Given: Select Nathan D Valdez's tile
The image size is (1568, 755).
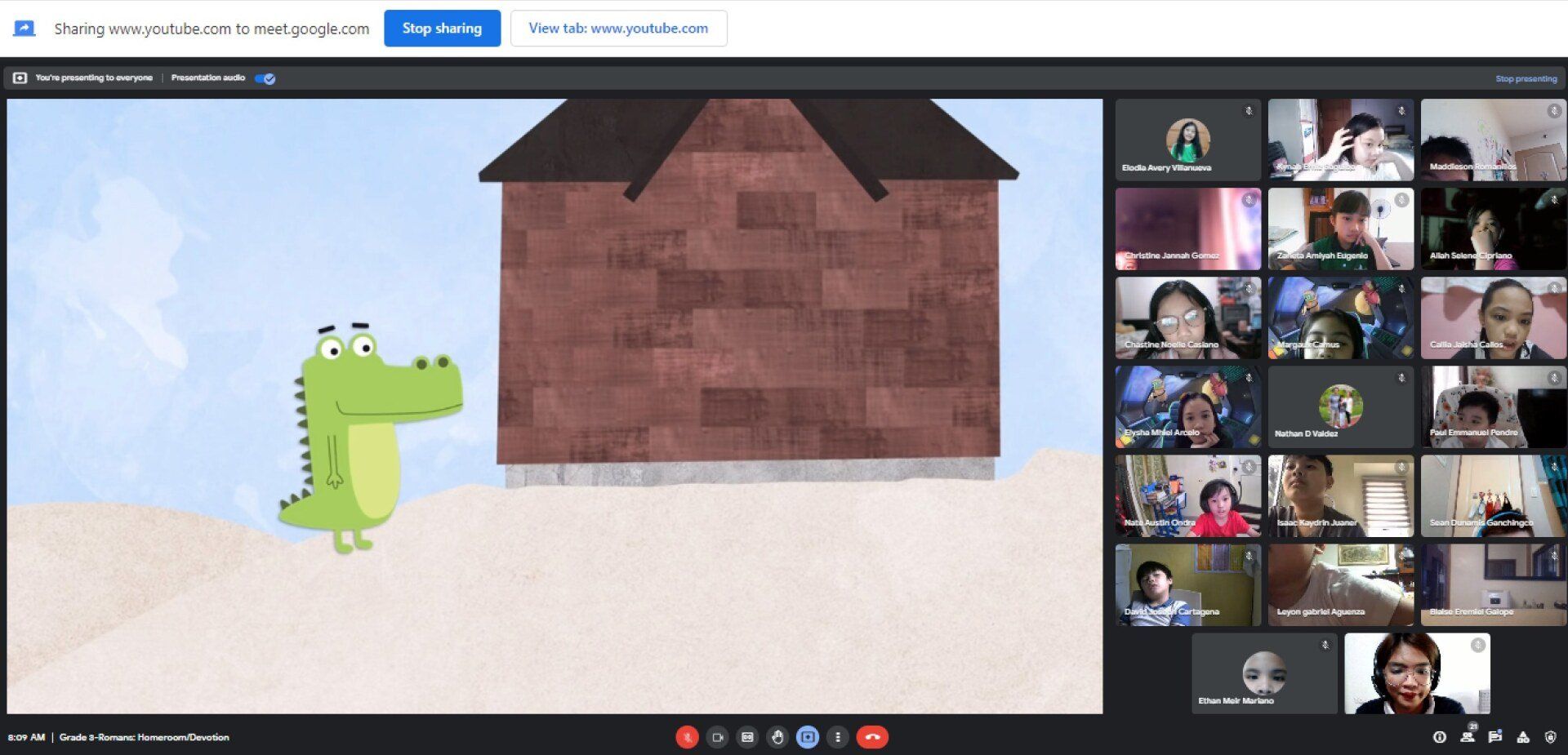Looking at the screenshot, I should 1341,406.
